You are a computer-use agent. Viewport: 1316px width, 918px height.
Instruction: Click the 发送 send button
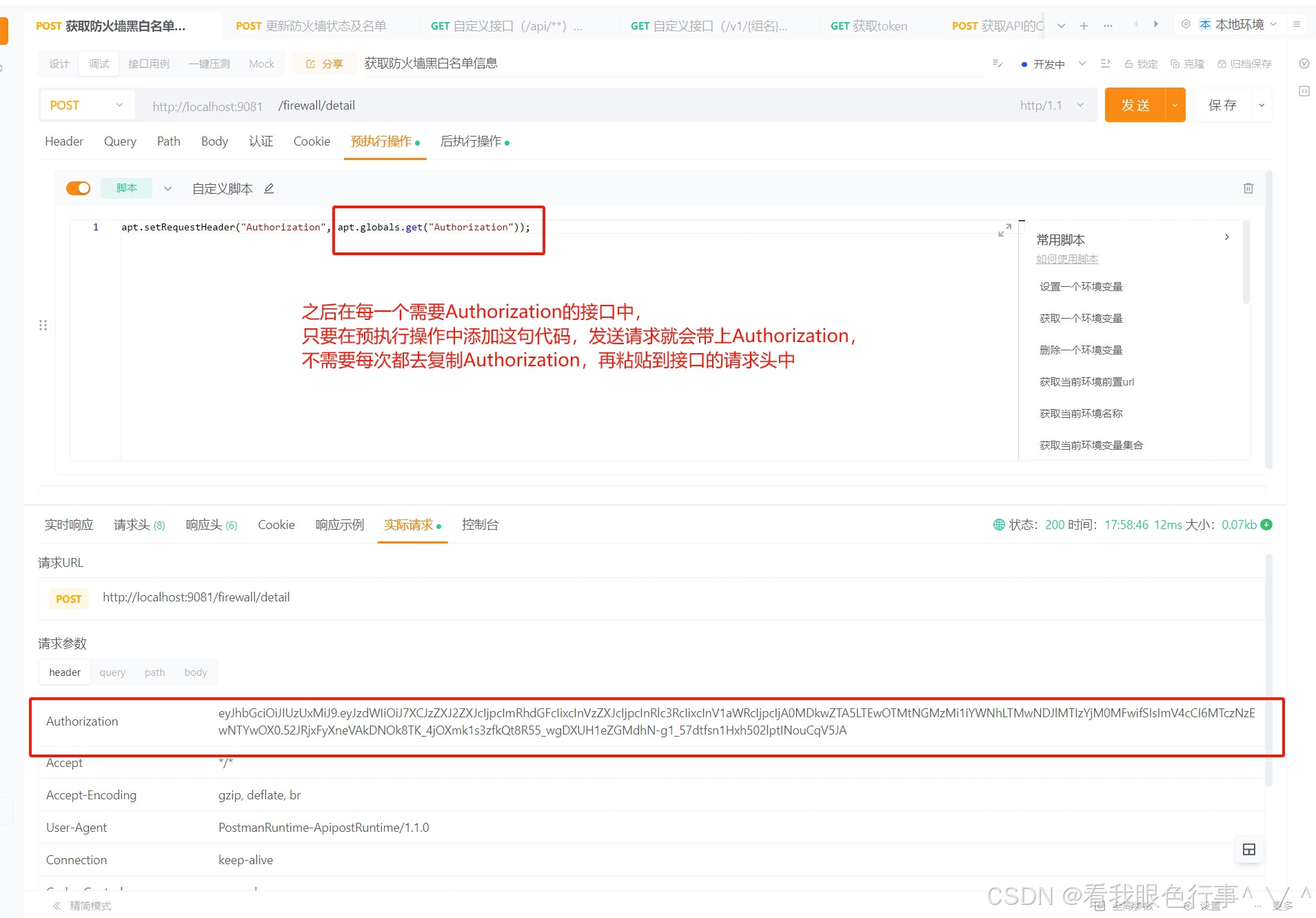coord(1134,105)
